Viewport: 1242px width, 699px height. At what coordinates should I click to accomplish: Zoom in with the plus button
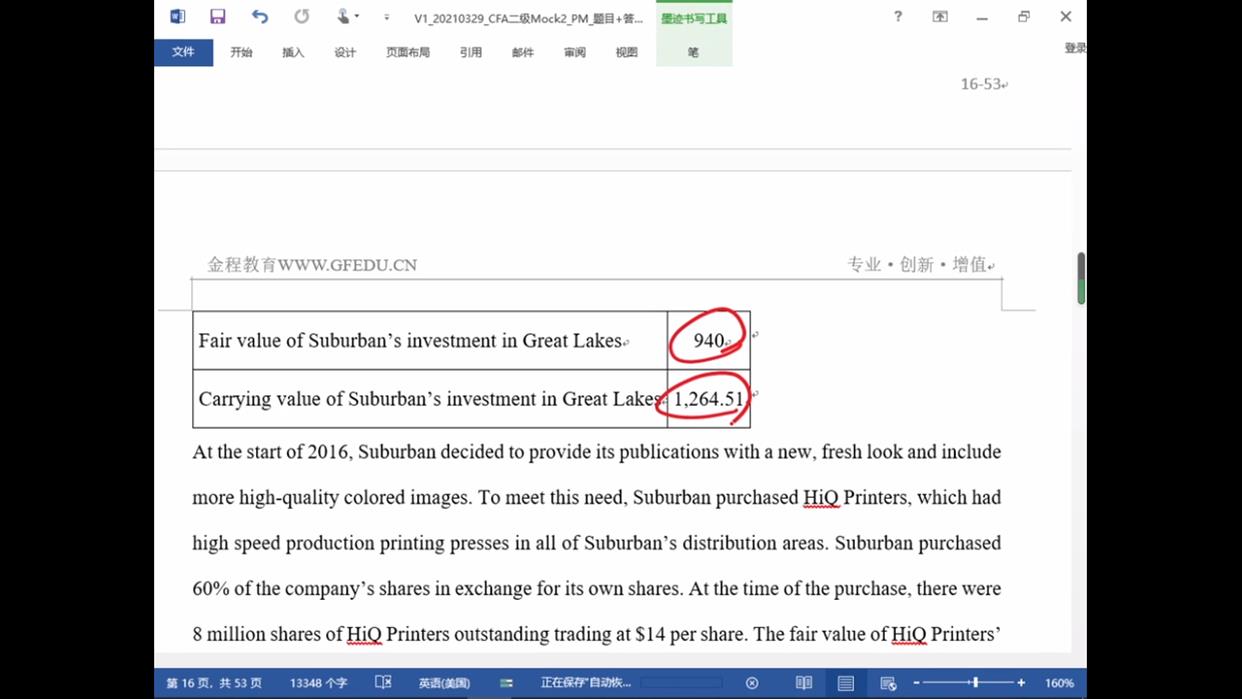(x=1021, y=683)
